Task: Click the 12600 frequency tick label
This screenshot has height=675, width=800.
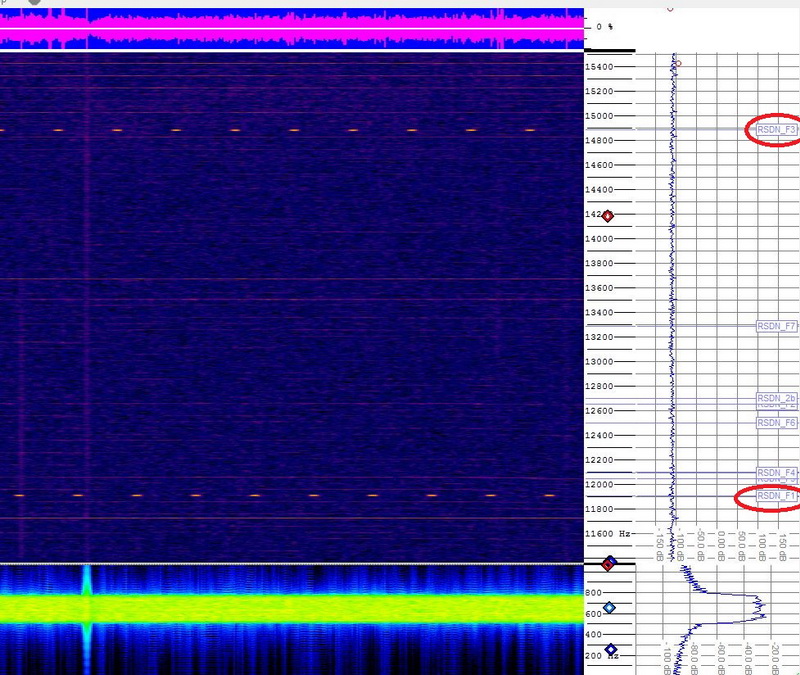Action: pyautogui.click(x=599, y=411)
